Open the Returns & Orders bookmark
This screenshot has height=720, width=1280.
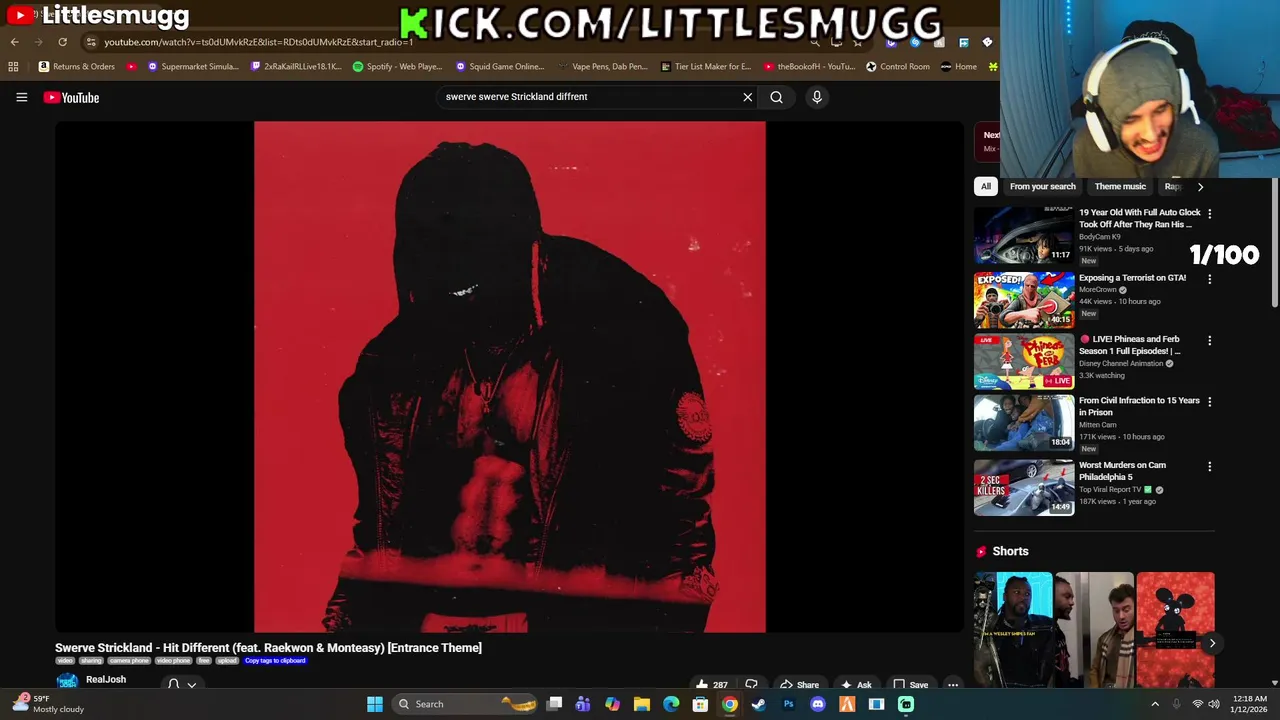76,67
